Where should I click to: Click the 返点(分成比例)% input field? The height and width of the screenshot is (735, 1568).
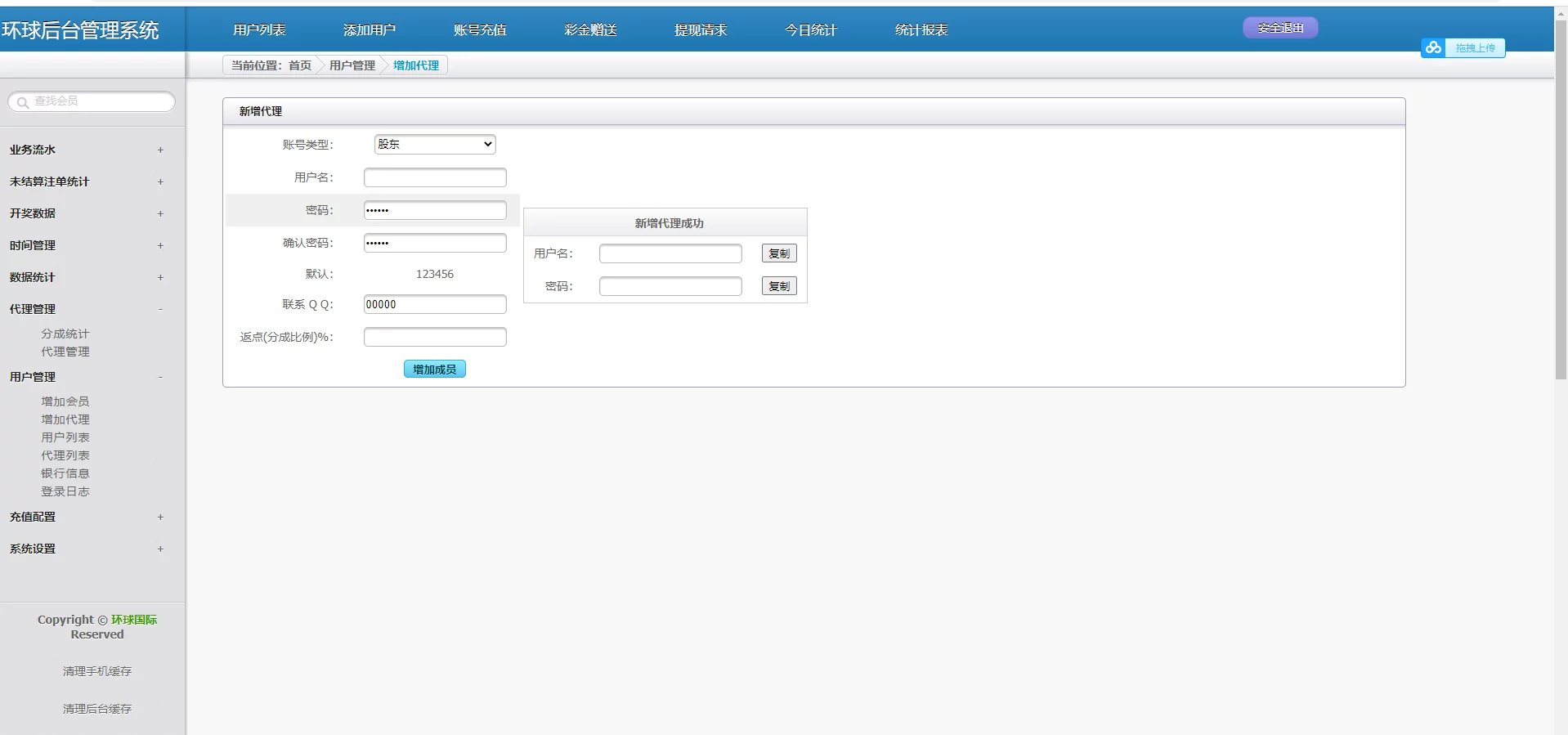[435, 337]
